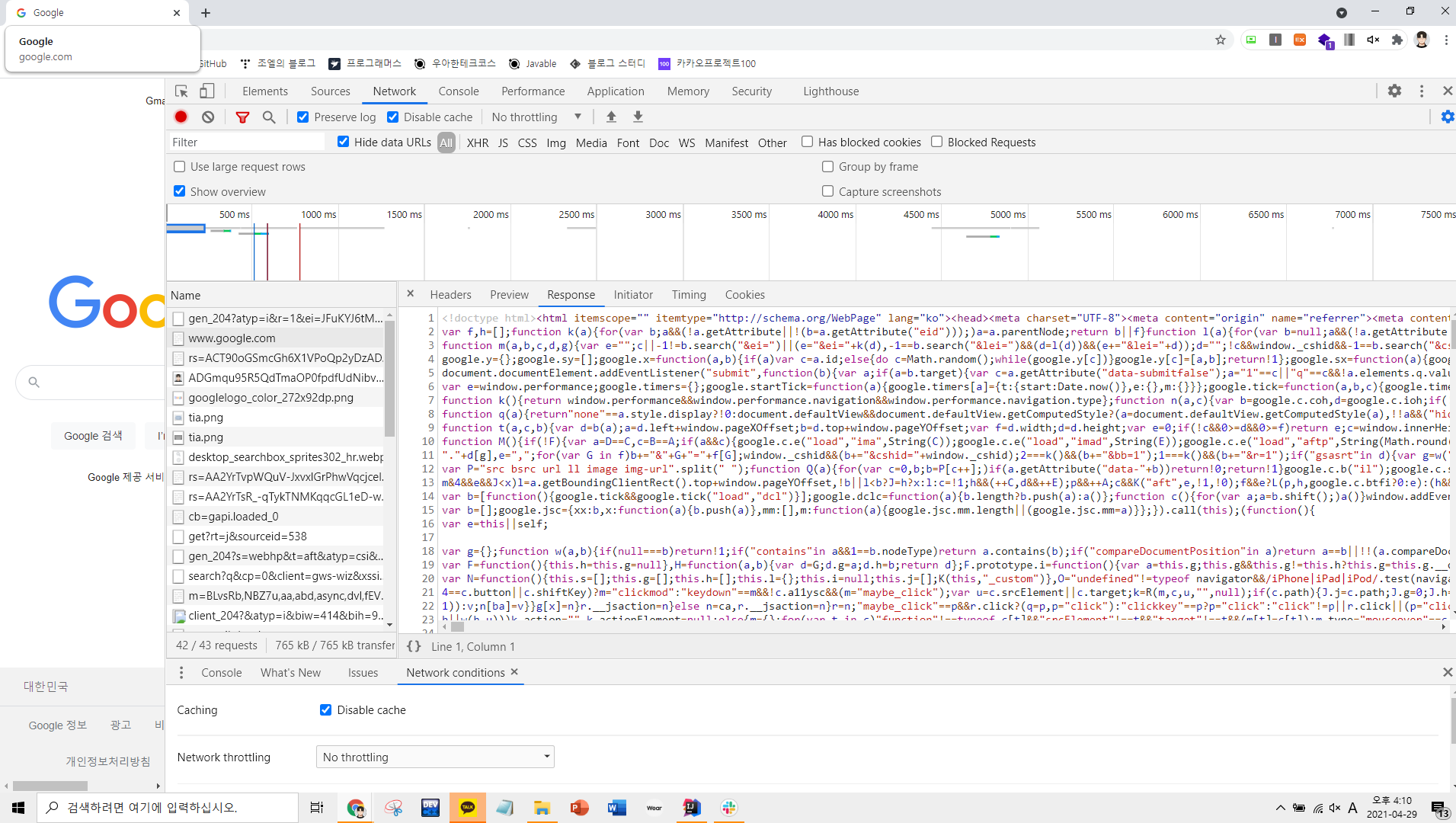Clear the network log
This screenshot has width=1456, height=823.
point(208,117)
